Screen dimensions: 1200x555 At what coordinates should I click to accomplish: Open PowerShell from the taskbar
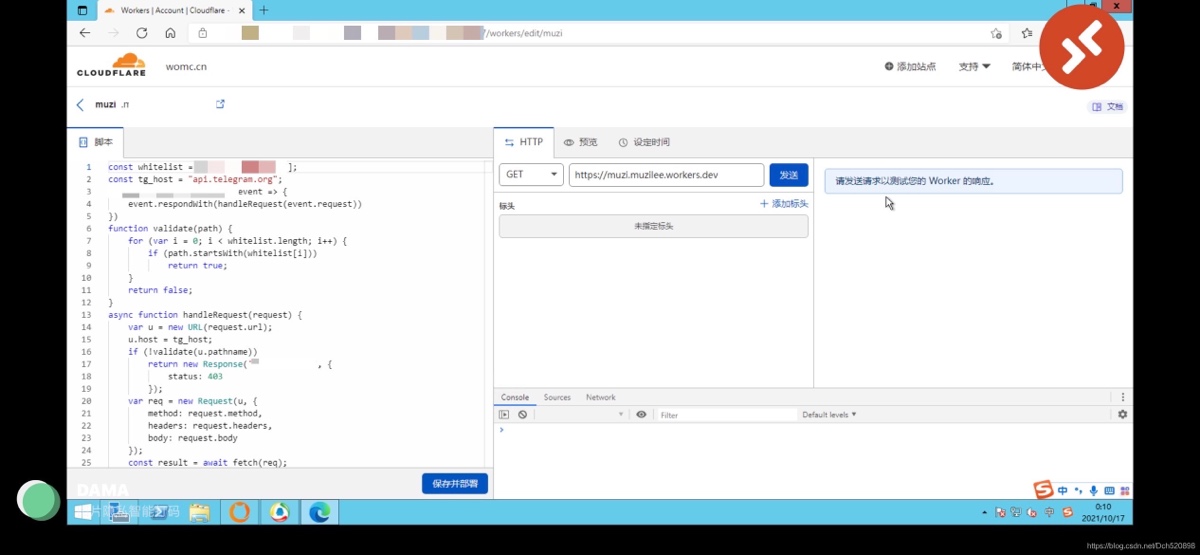pyautogui.click(x=159, y=512)
